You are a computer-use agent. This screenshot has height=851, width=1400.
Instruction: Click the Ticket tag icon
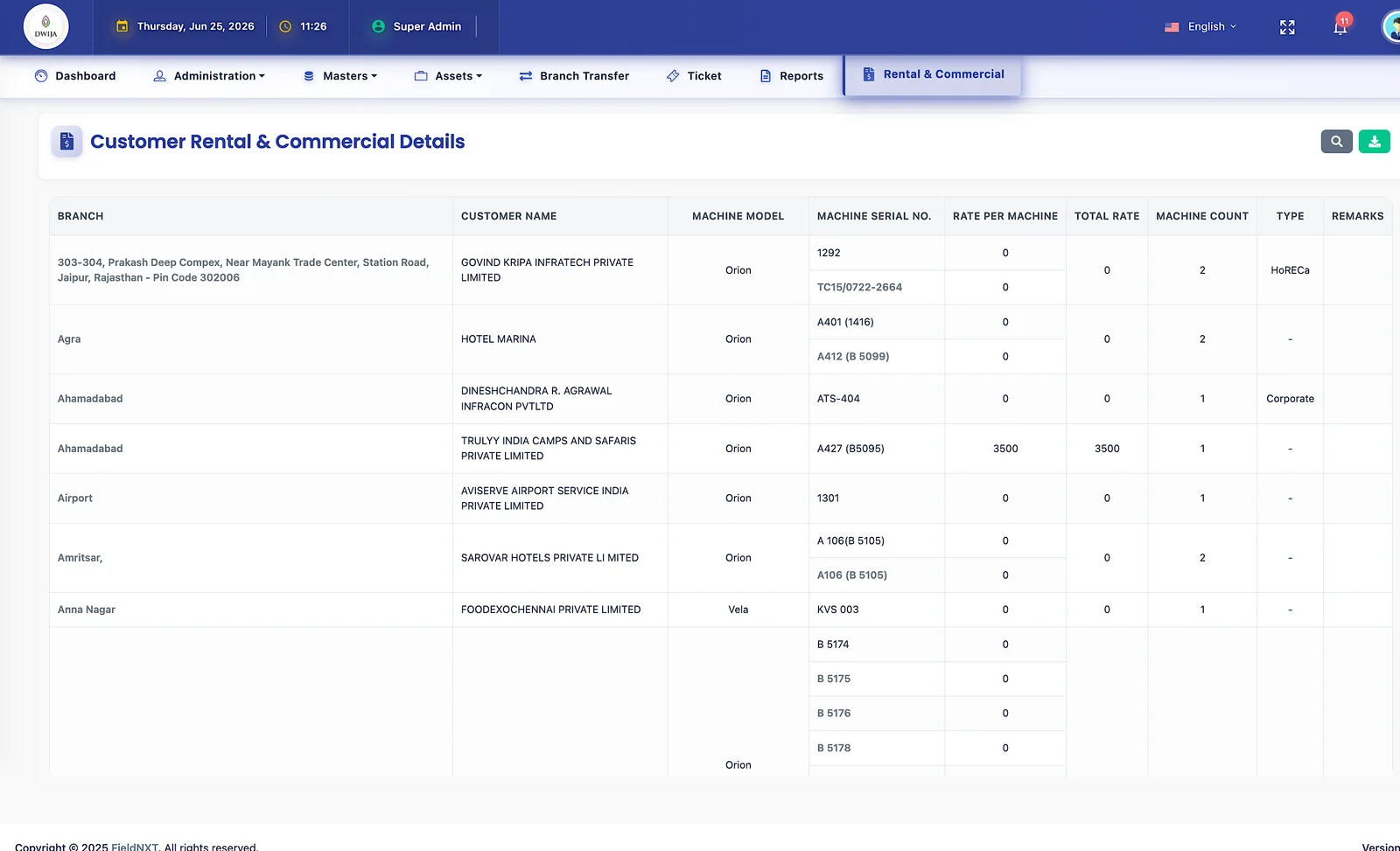pos(673,76)
